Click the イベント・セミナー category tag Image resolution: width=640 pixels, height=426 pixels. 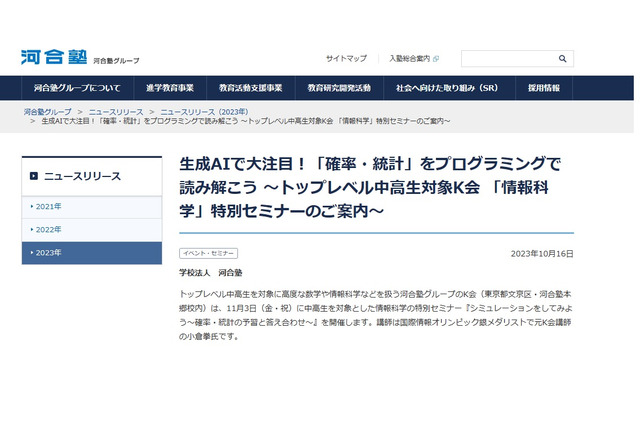click(209, 253)
